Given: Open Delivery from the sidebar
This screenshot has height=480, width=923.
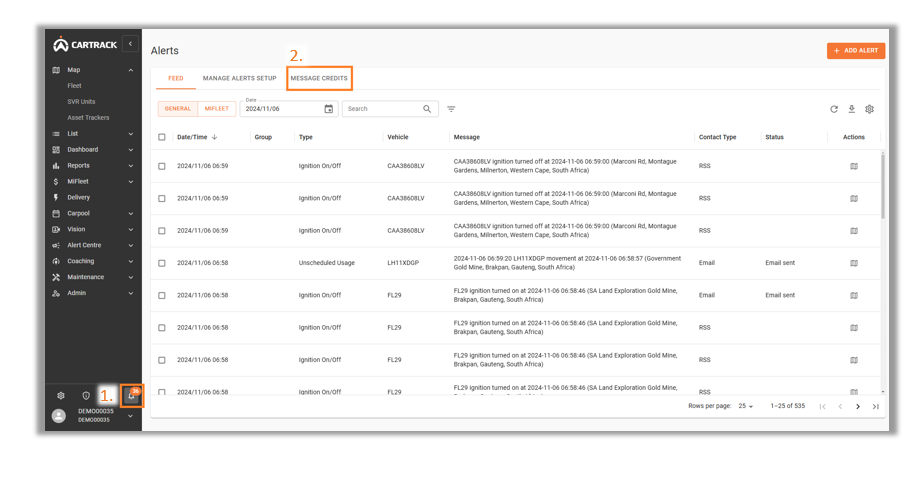Looking at the screenshot, I should [78, 197].
